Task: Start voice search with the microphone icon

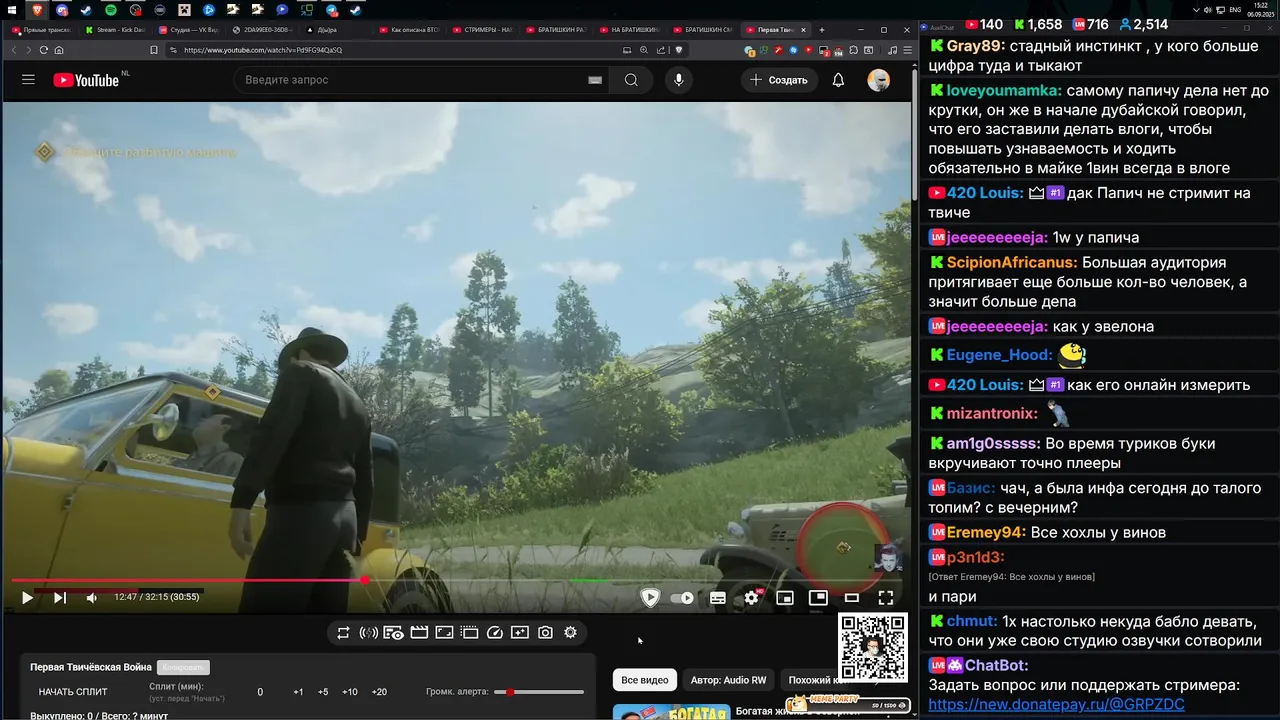Action: pos(679,80)
